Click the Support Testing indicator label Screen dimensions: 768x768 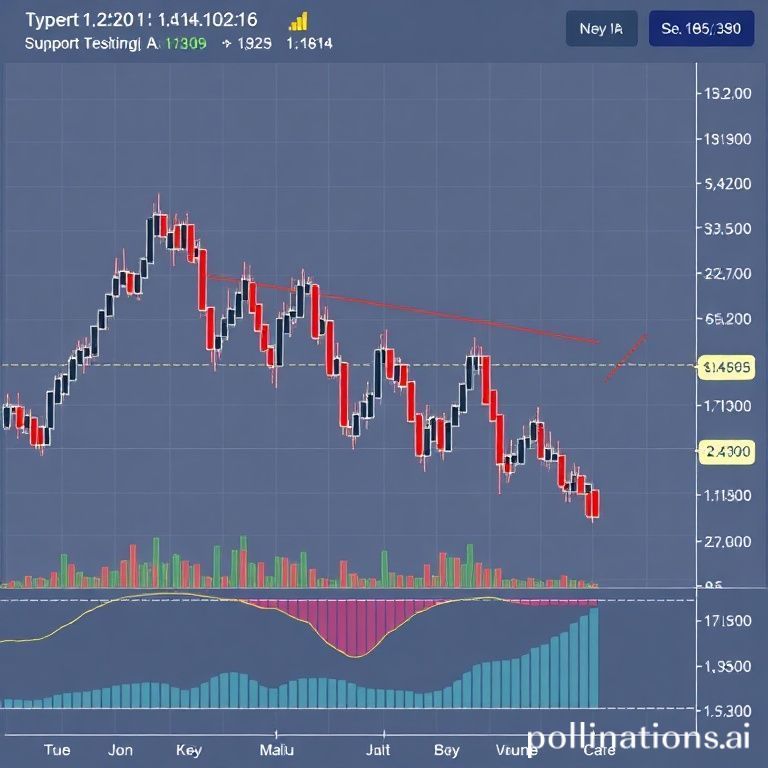[78, 44]
